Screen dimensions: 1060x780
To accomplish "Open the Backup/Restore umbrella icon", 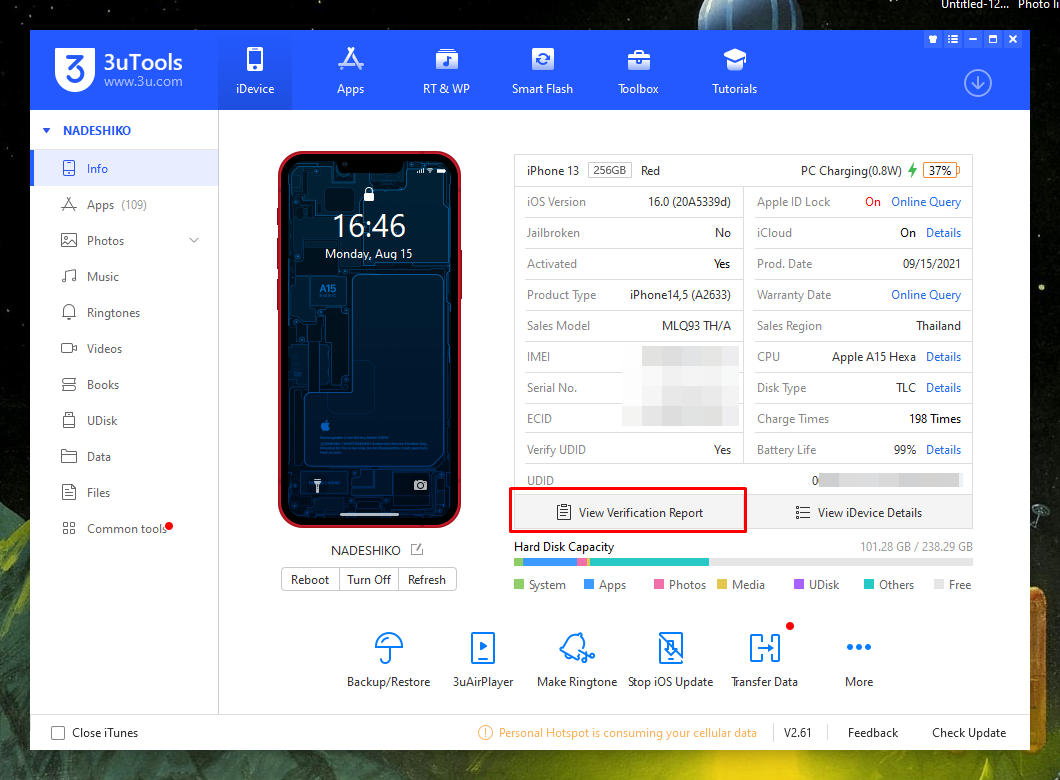I will pos(388,648).
